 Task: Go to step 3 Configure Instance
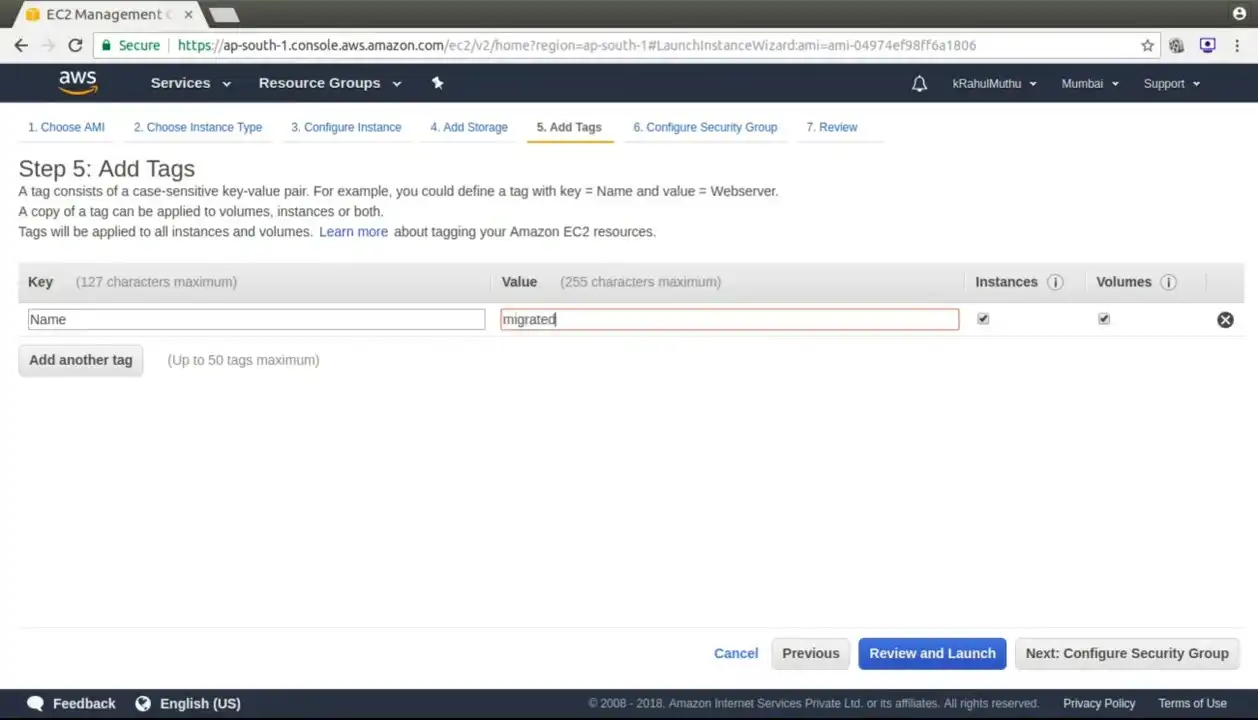click(346, 127)
